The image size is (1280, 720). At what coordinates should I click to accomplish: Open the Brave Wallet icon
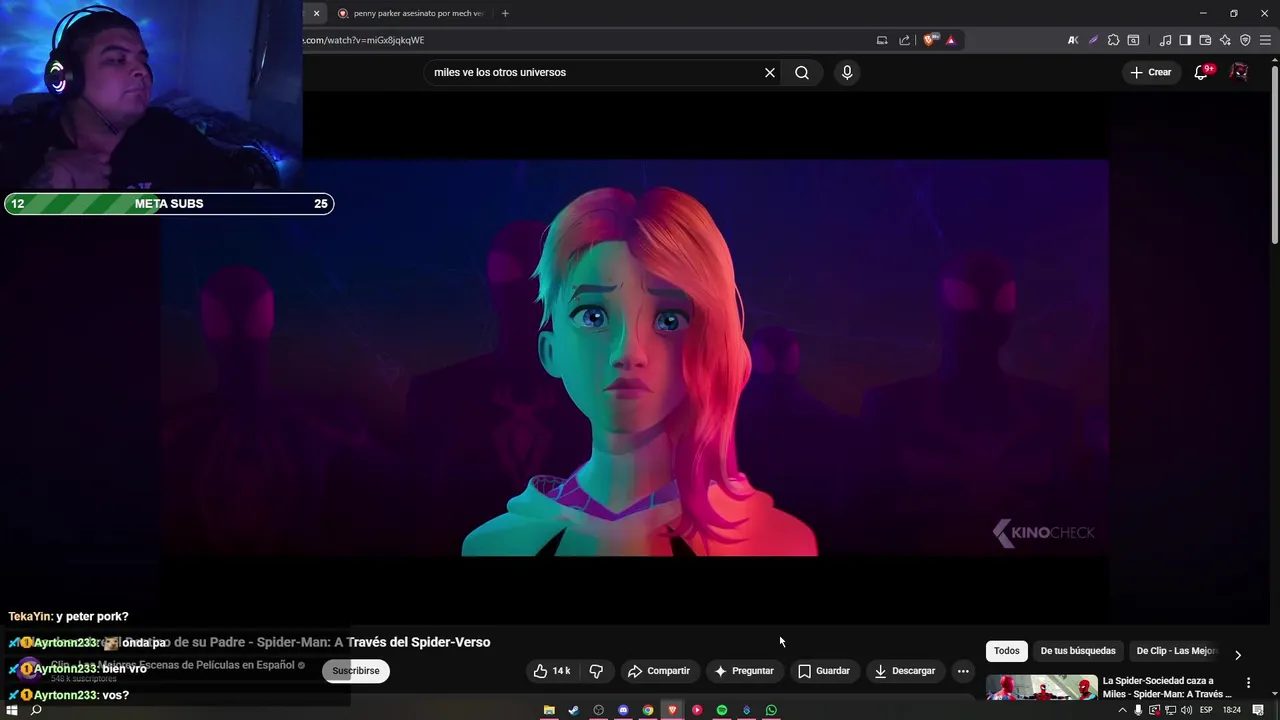click(1205, 40)
